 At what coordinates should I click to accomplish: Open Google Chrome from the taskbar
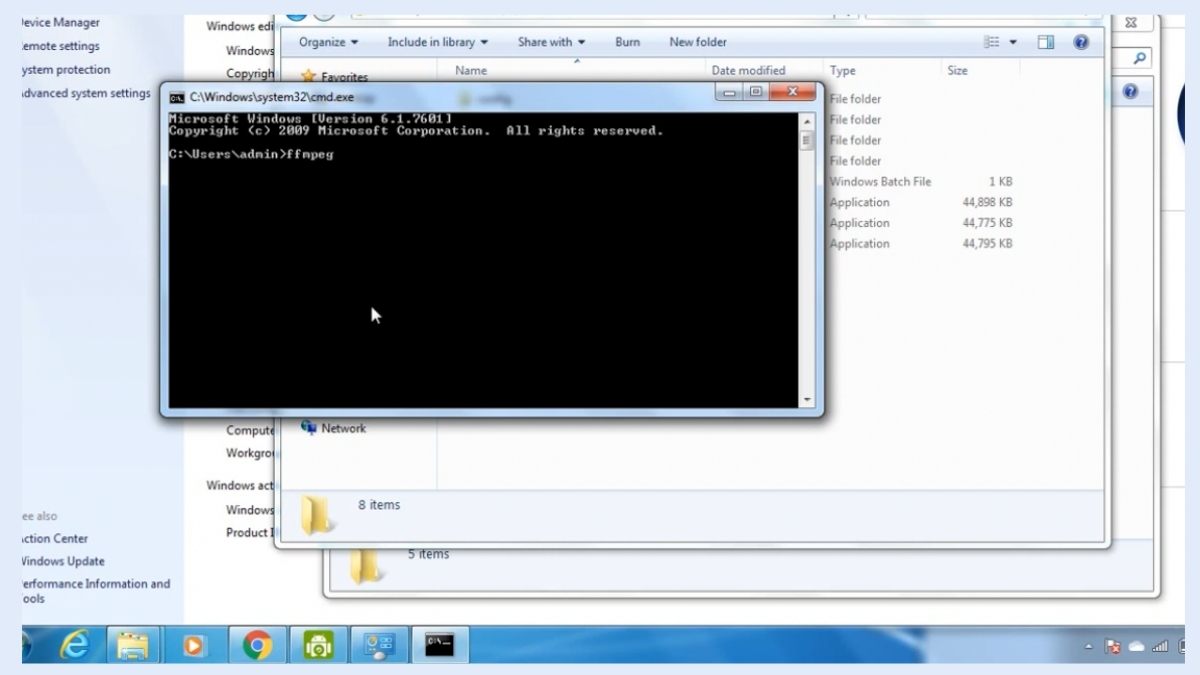(257, 646)
